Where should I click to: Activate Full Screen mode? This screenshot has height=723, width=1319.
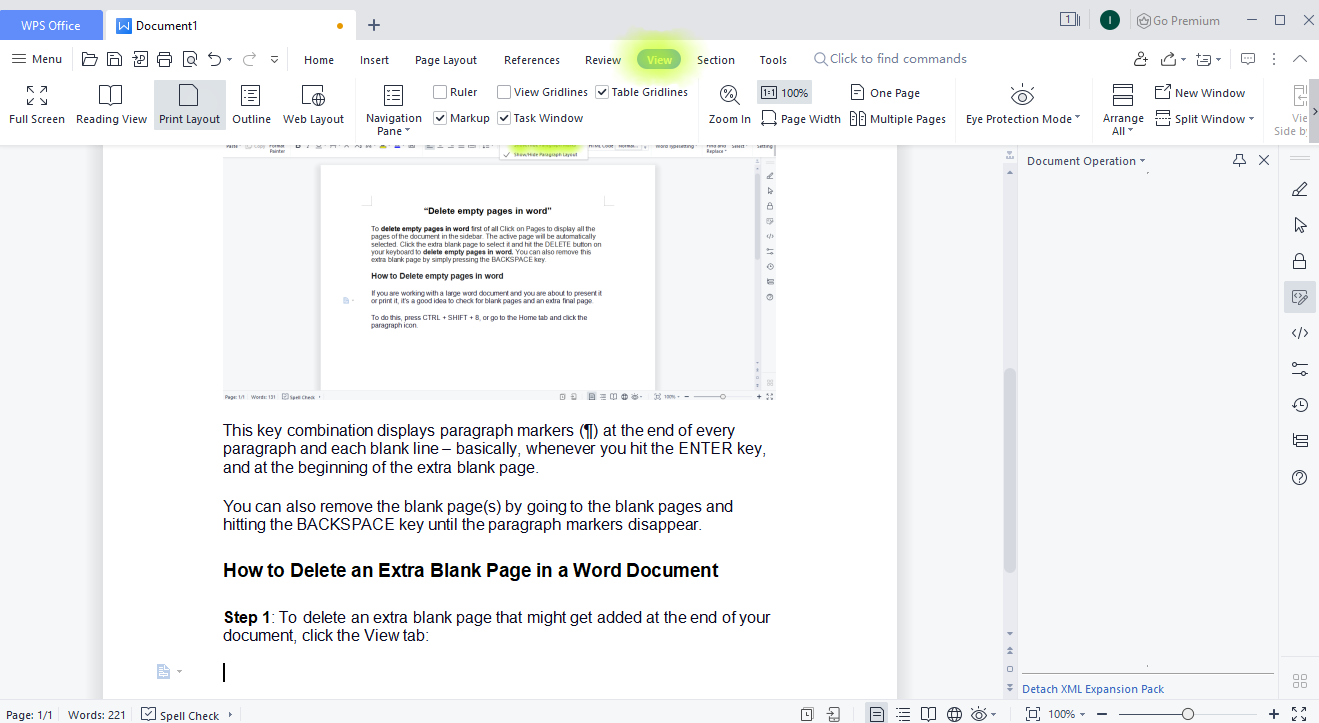click(x=36, y=104)
